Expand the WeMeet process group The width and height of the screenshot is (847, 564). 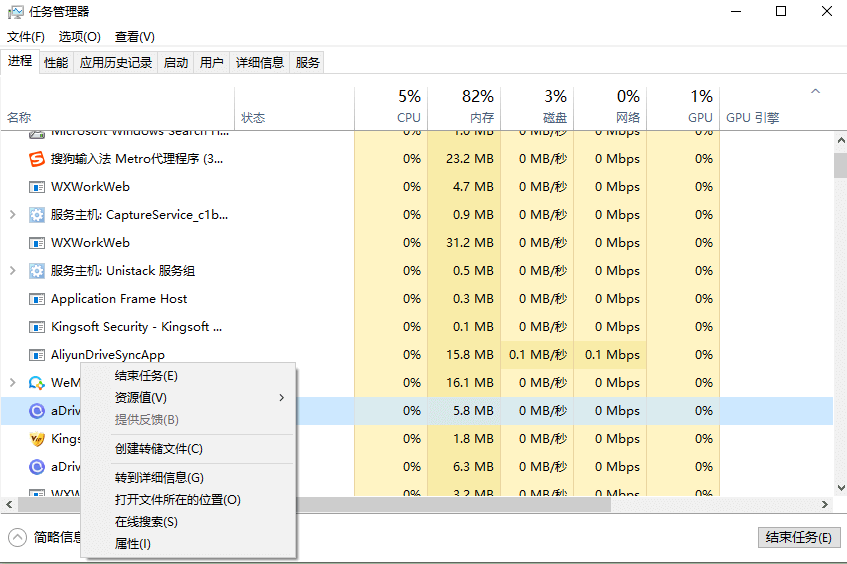(x=13, y=382)
